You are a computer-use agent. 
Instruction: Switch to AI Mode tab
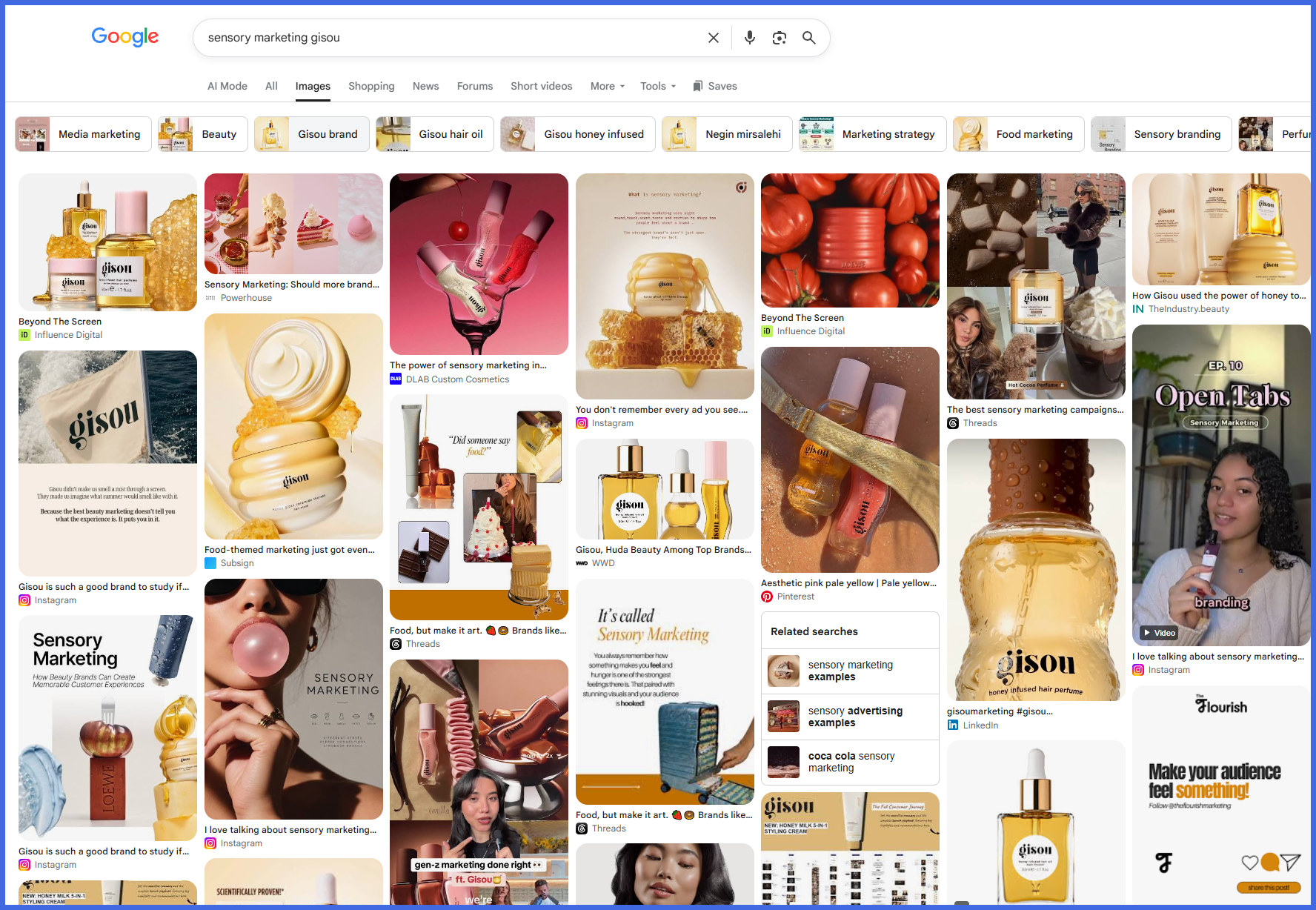tap(227, 86)
